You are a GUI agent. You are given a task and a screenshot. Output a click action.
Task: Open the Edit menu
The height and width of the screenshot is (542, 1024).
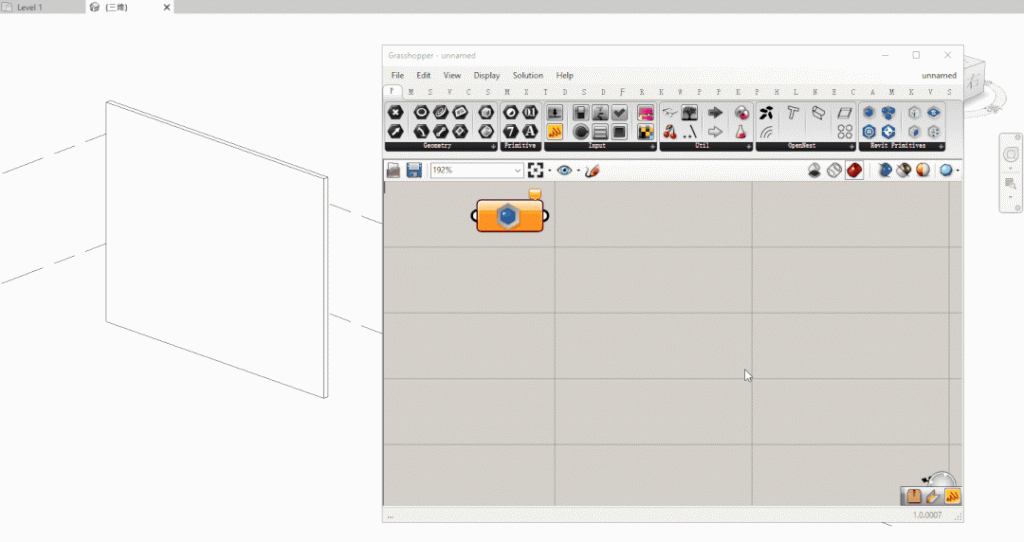tap(423, 76)
